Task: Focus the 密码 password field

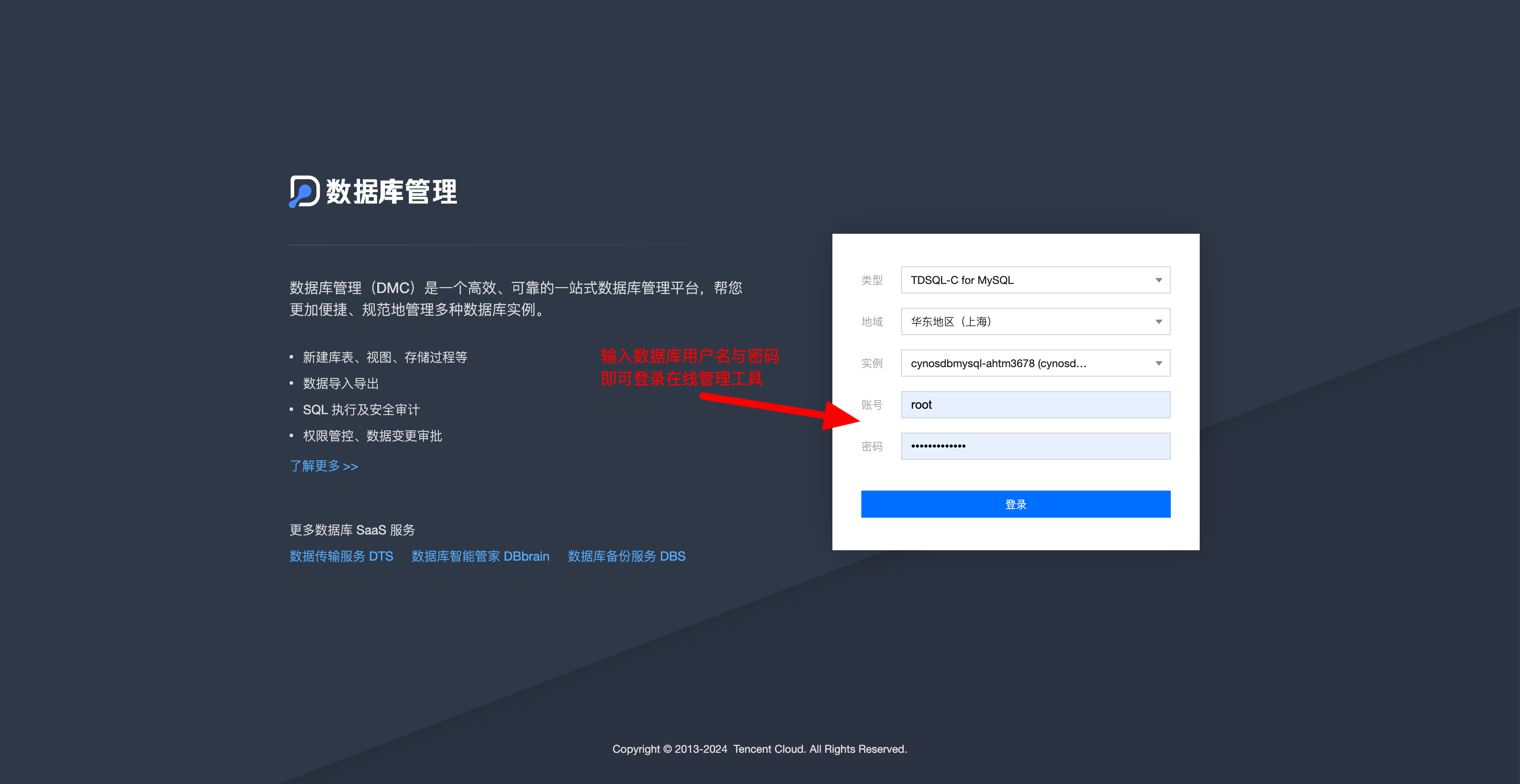Action: point(1035,446)
